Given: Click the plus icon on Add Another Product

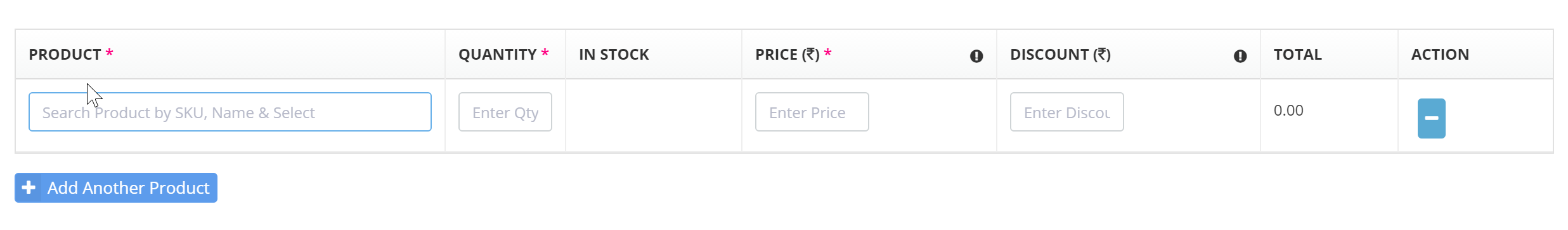Looking at the screenshot, I should pyautogui.click(x=29, y=187).
